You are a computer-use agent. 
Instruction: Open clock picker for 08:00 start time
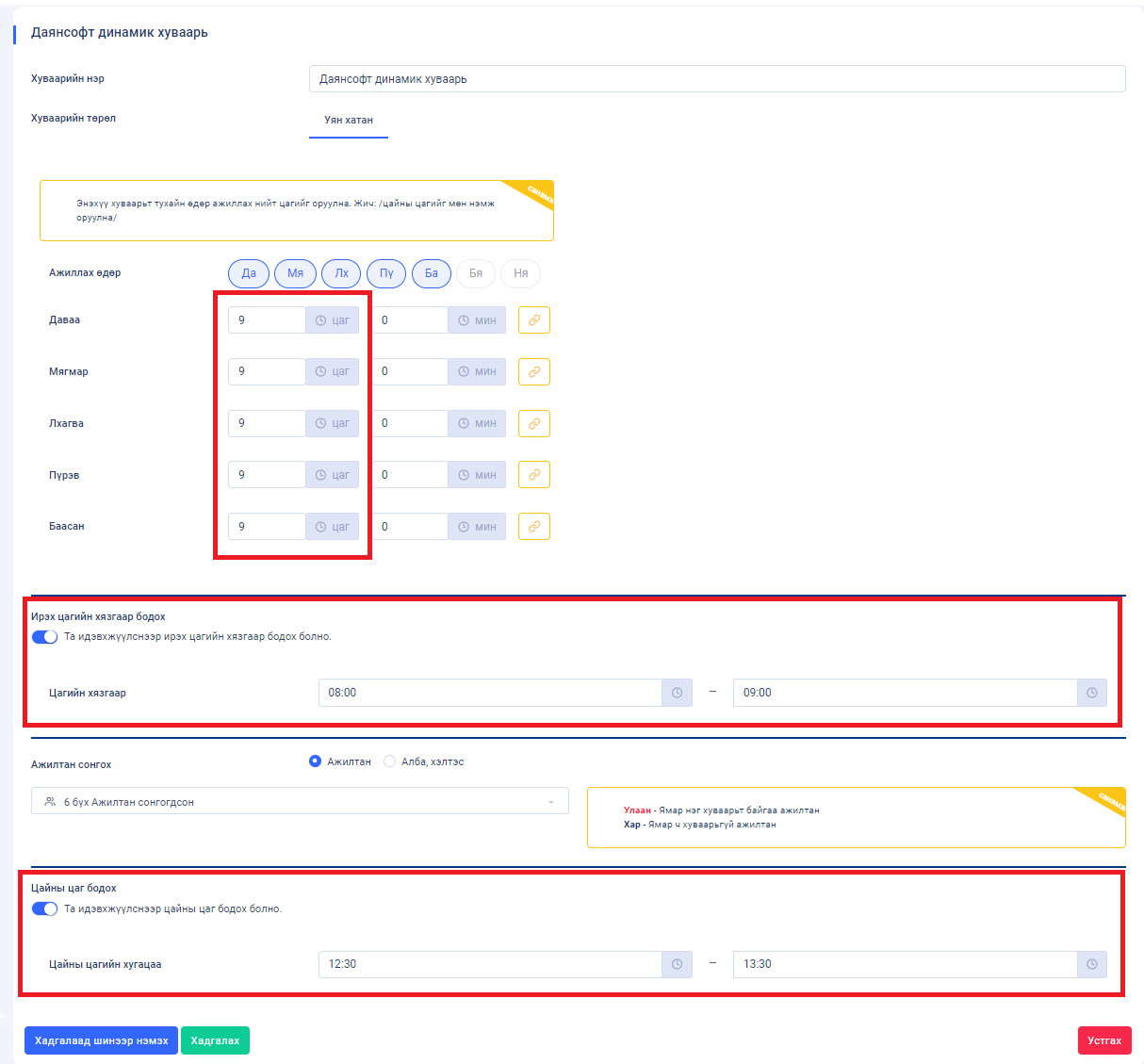[677, 693]
